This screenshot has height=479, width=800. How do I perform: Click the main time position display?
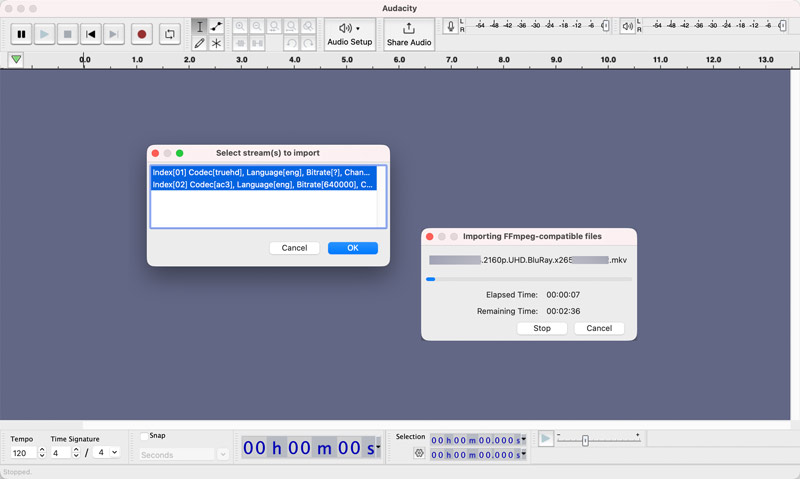pyautogui.click(x=309, y=448)
